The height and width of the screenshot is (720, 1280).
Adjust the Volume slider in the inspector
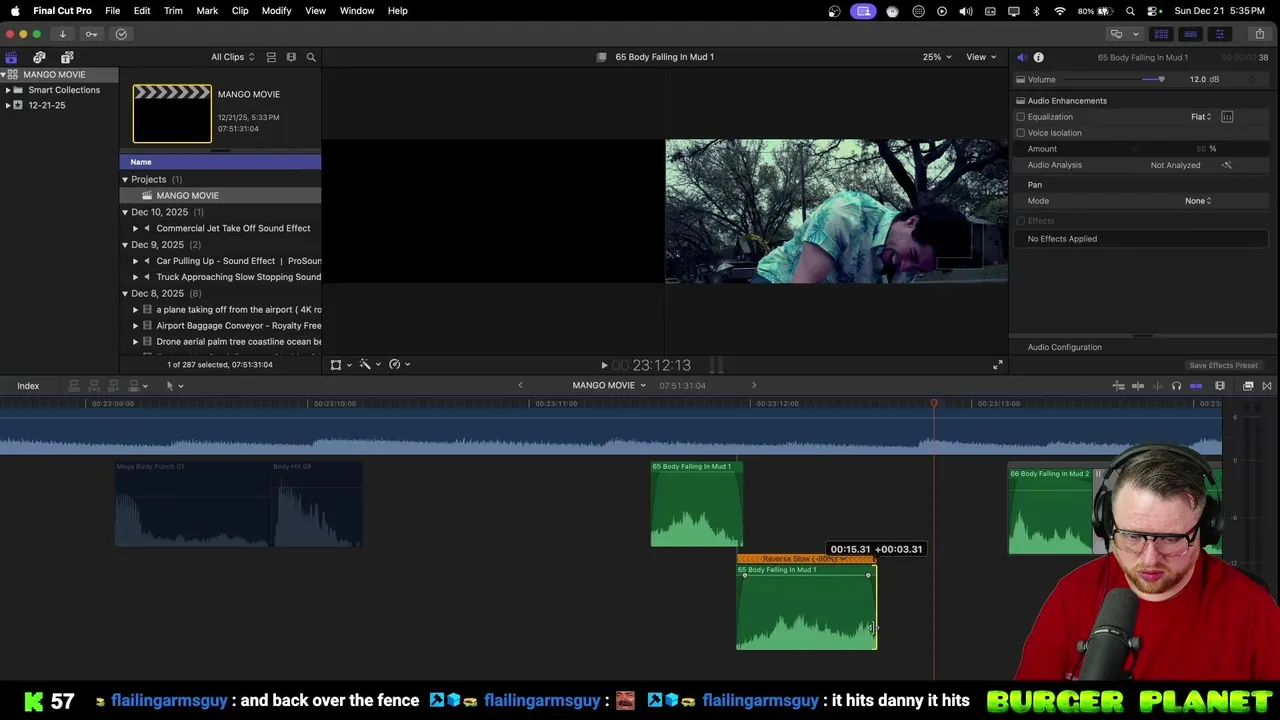1161,80
